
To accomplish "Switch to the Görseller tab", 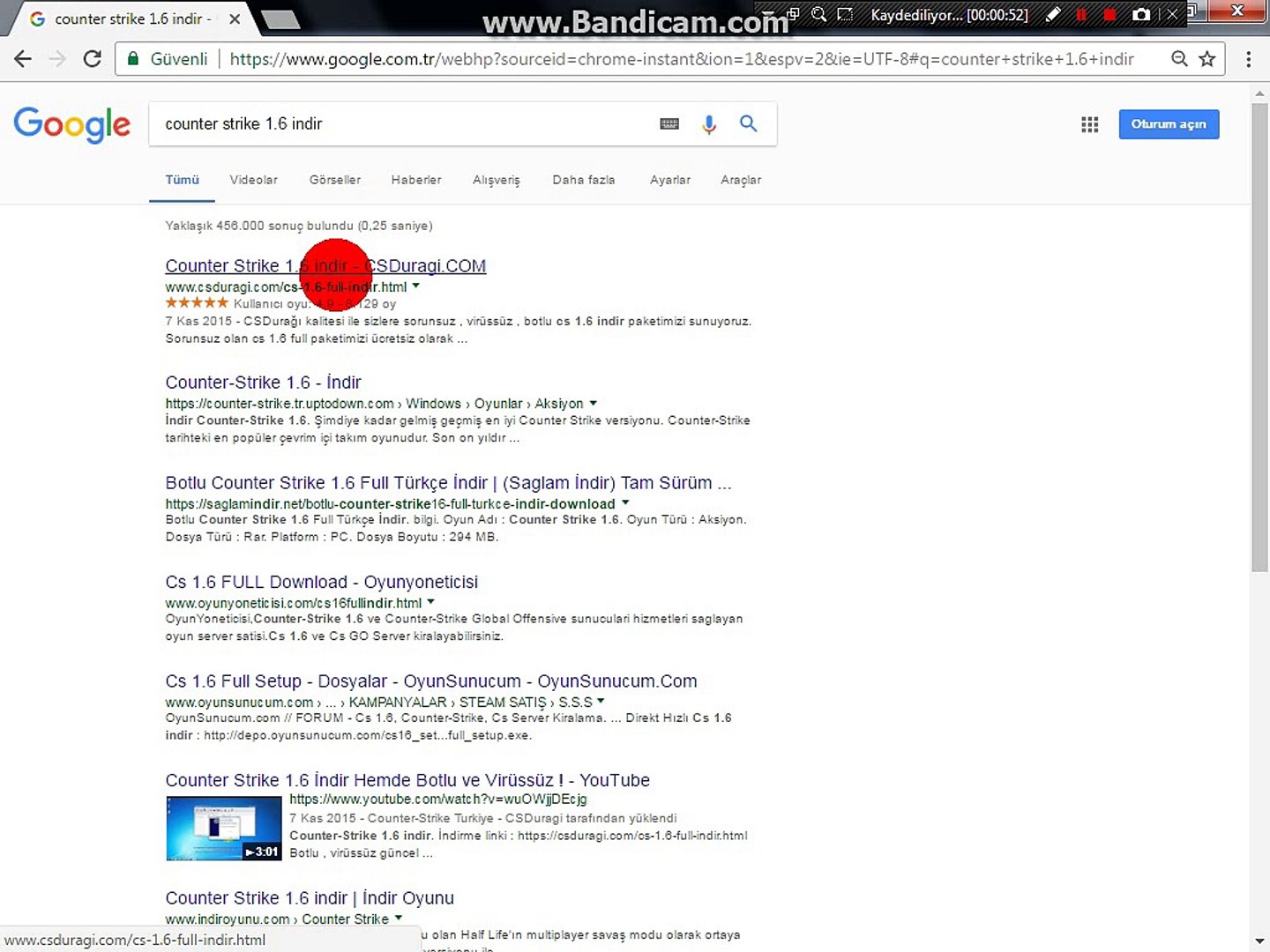I will (335, 180).
